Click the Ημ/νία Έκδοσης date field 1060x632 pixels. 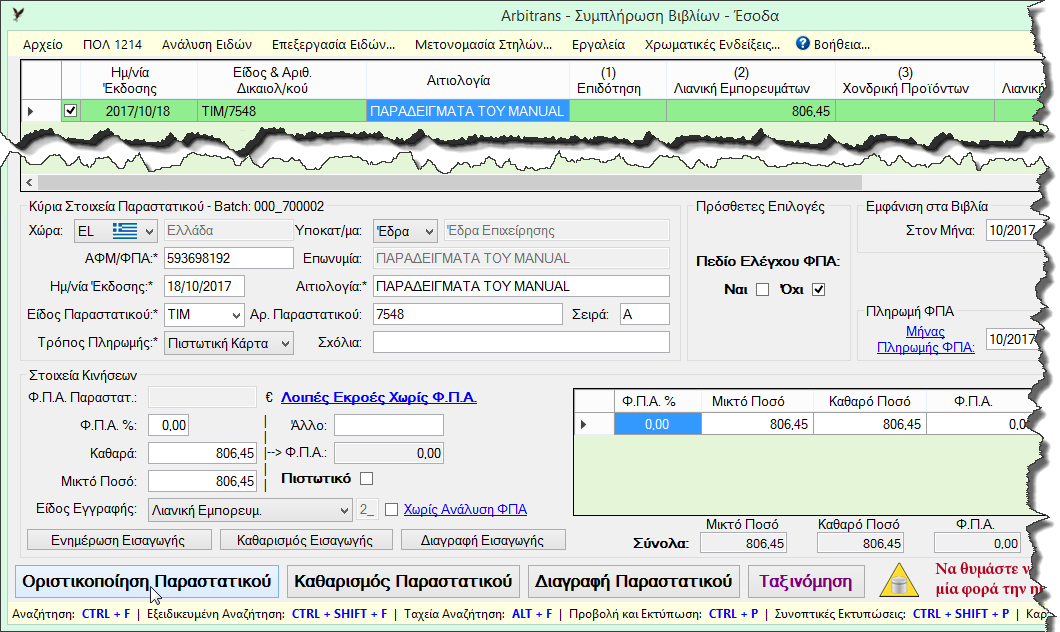click(204, 287)
